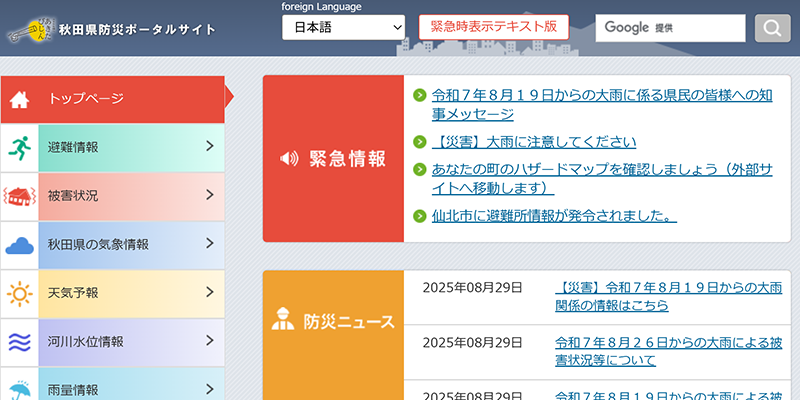Click the worker icon in the 防災ニュース panel
The image size is (800, 400).
283,319
